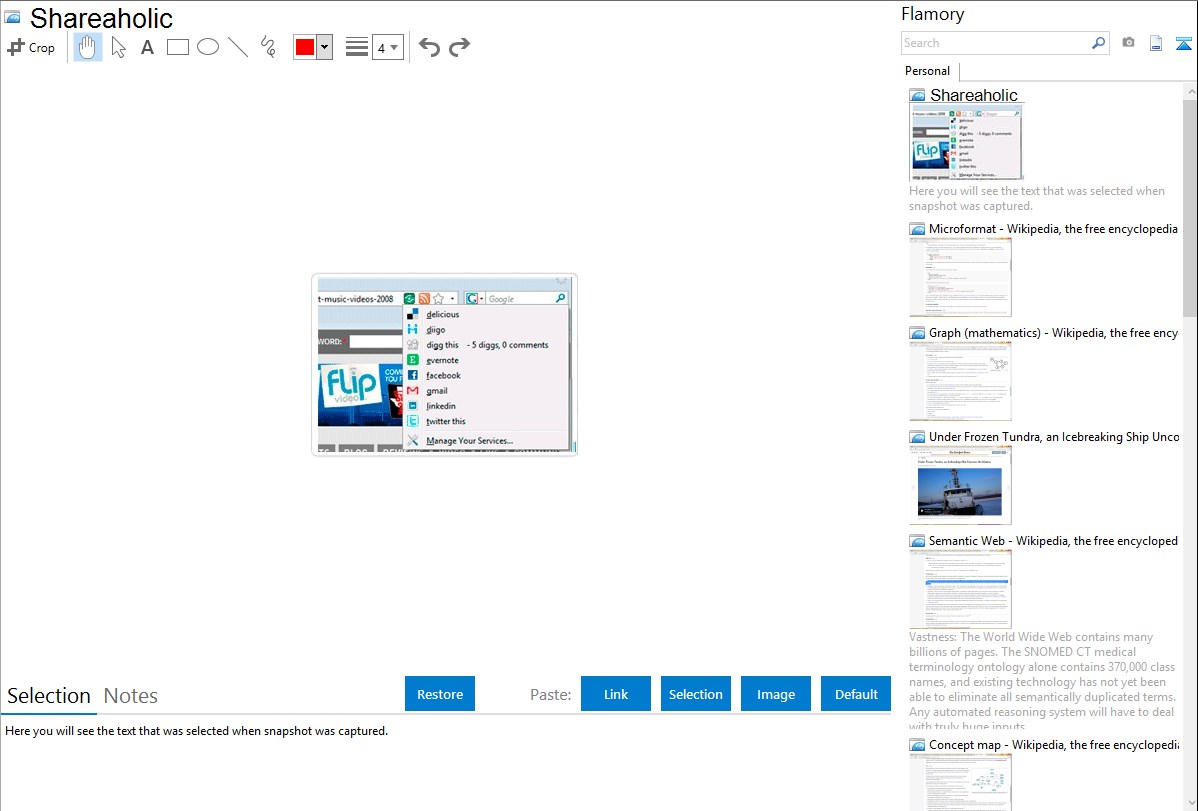1198x811 pixels.
Task: Click icon next to sidebar Shareaholic title
Action: coord(918,95)
